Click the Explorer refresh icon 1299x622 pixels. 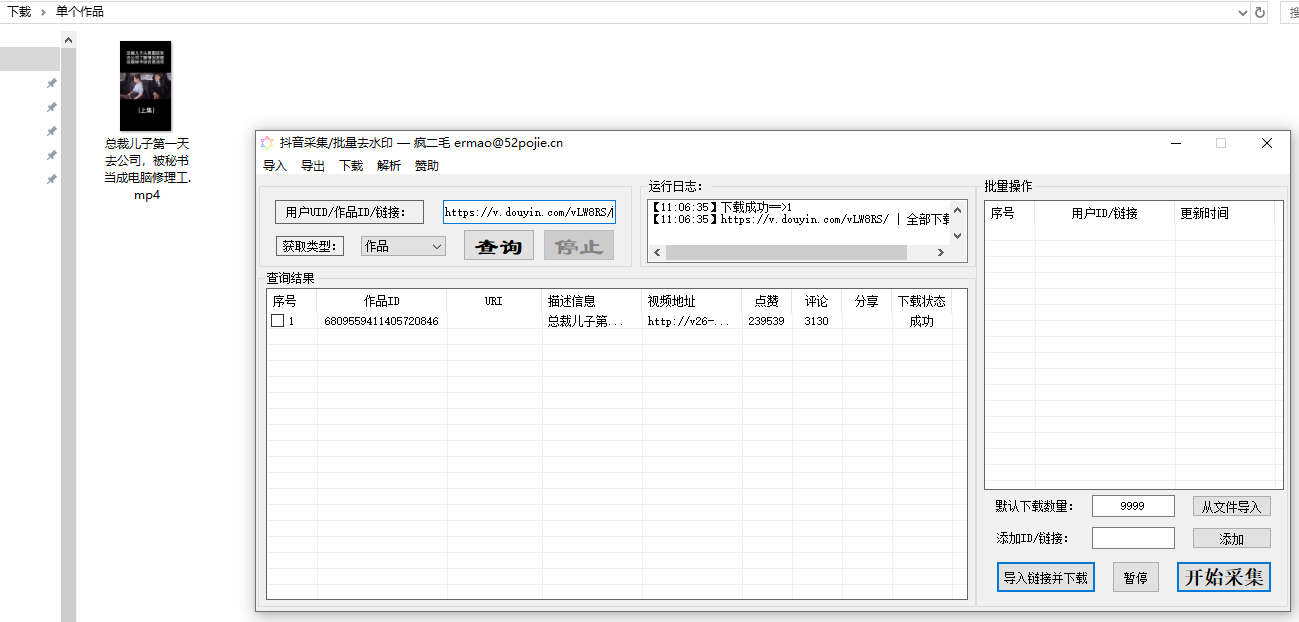pos(1260,13)
